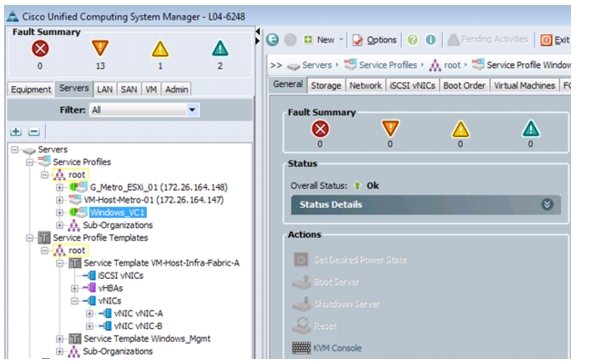
Task: Open the Filter dropdown set to All
Action: 144,110
